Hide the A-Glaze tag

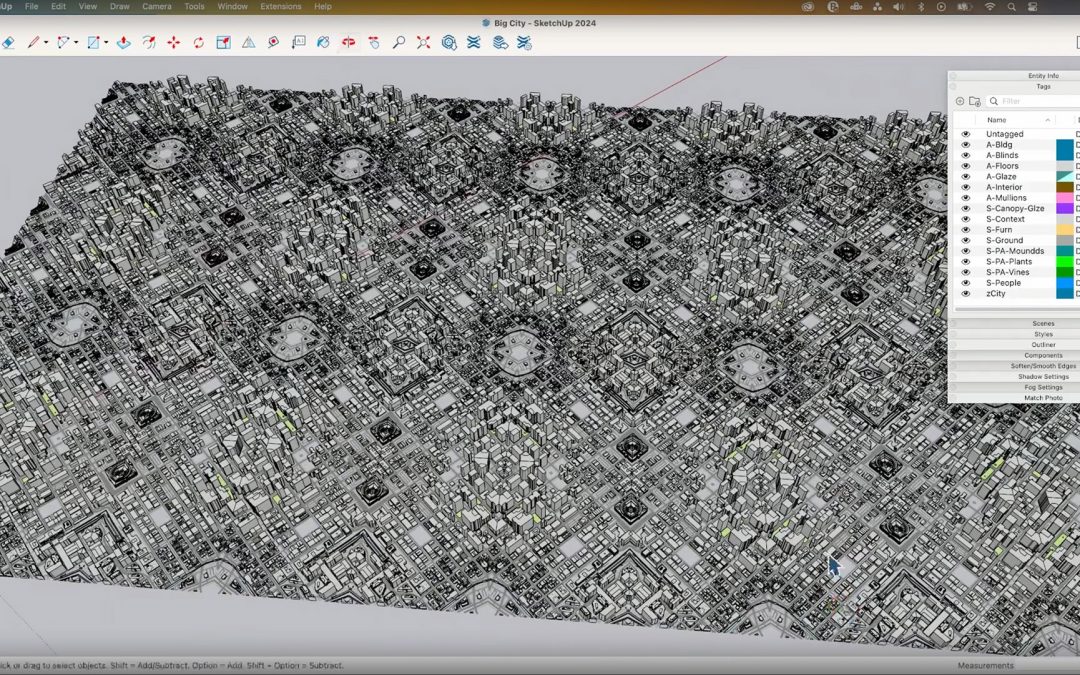[966, 177]
